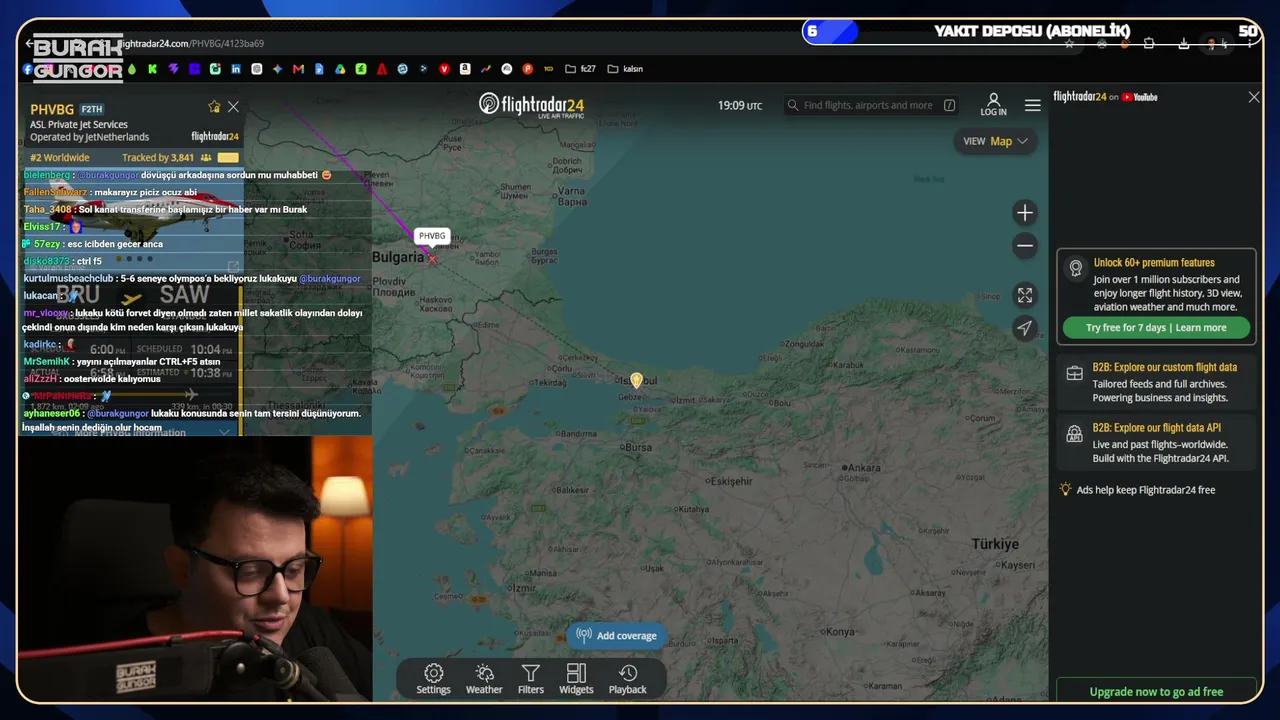
Task: Open the Amazon bookmark
Action: pos(465,69)
